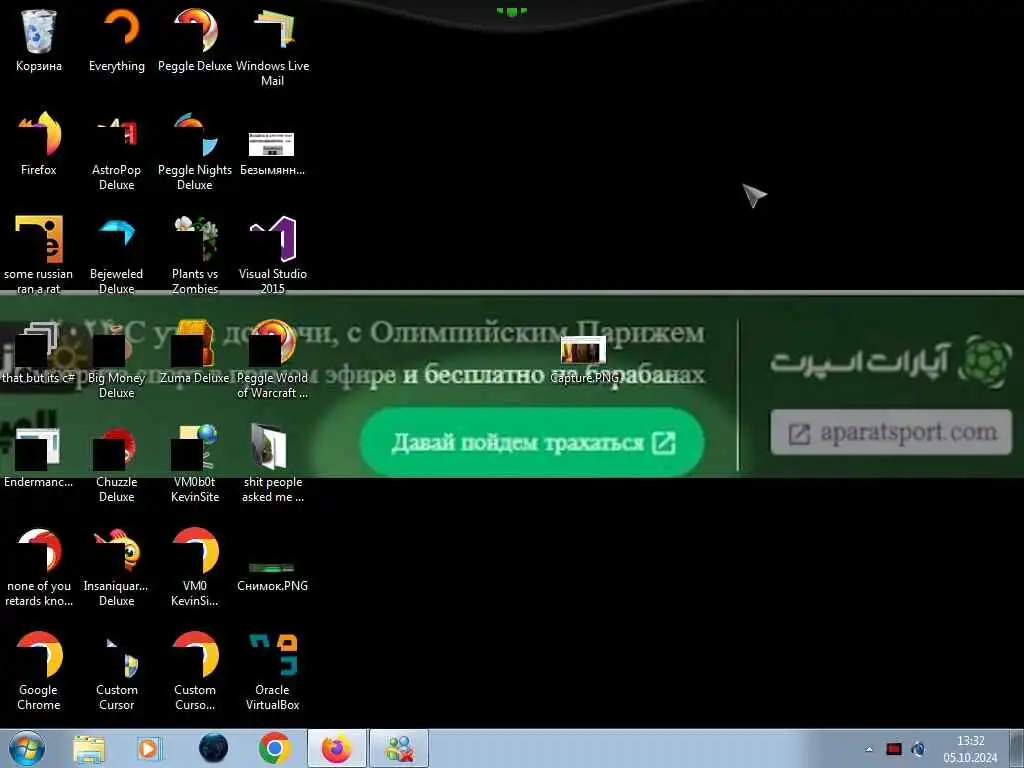Select the Insaniquar... Deluxe fish icon
Viewport: 1024px width, 768px height.
coord(117,567)
